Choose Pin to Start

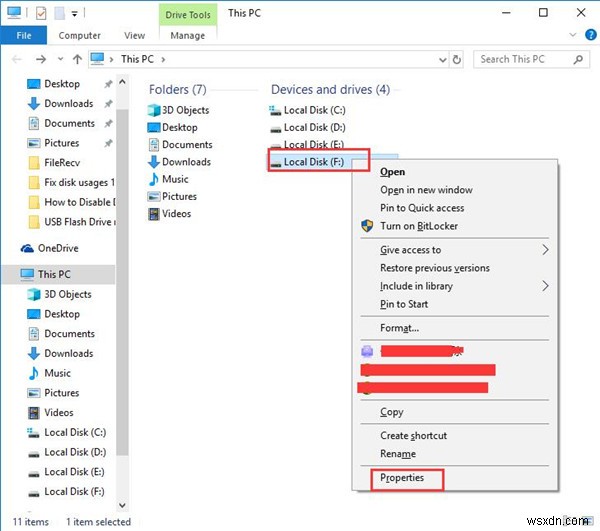coord(404,304)
